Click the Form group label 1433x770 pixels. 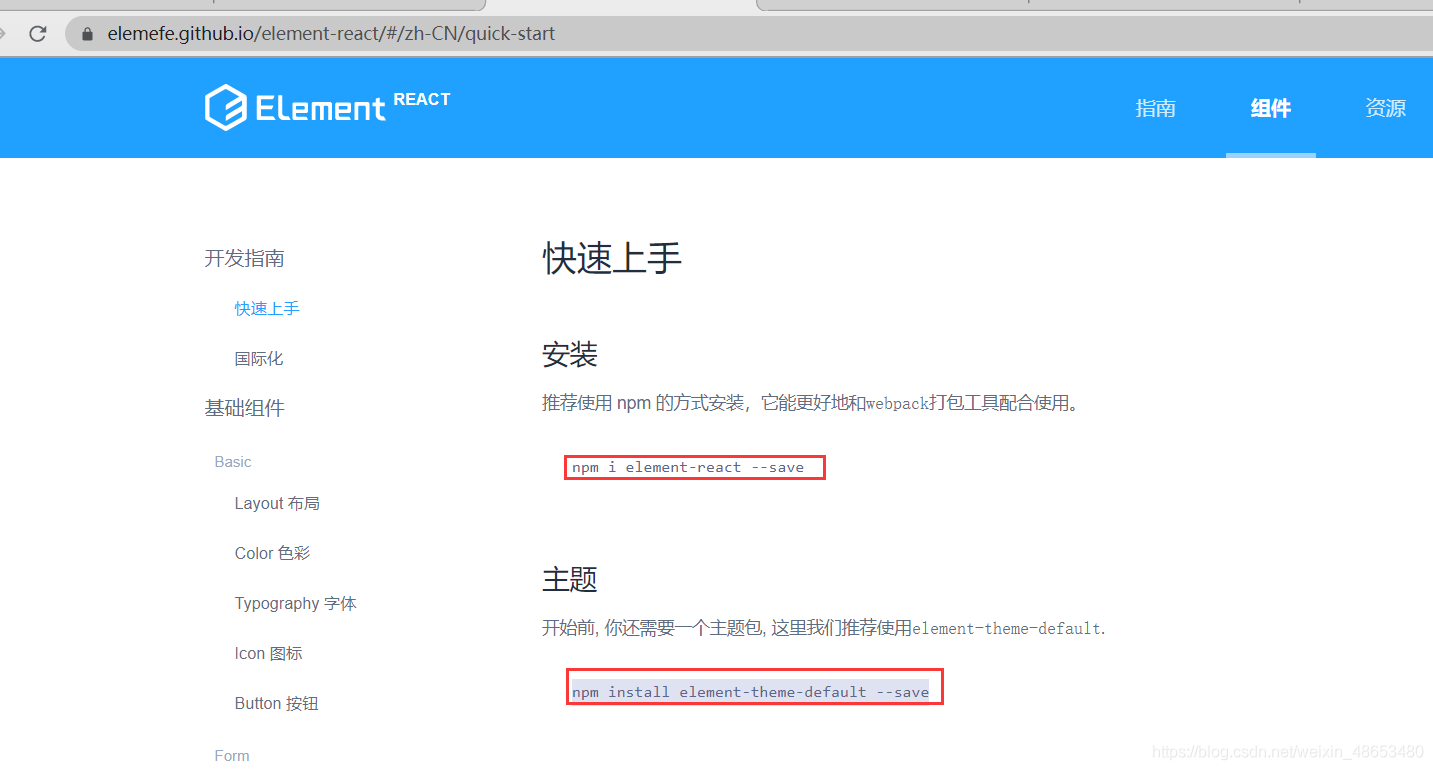click(x=232, y=756)
